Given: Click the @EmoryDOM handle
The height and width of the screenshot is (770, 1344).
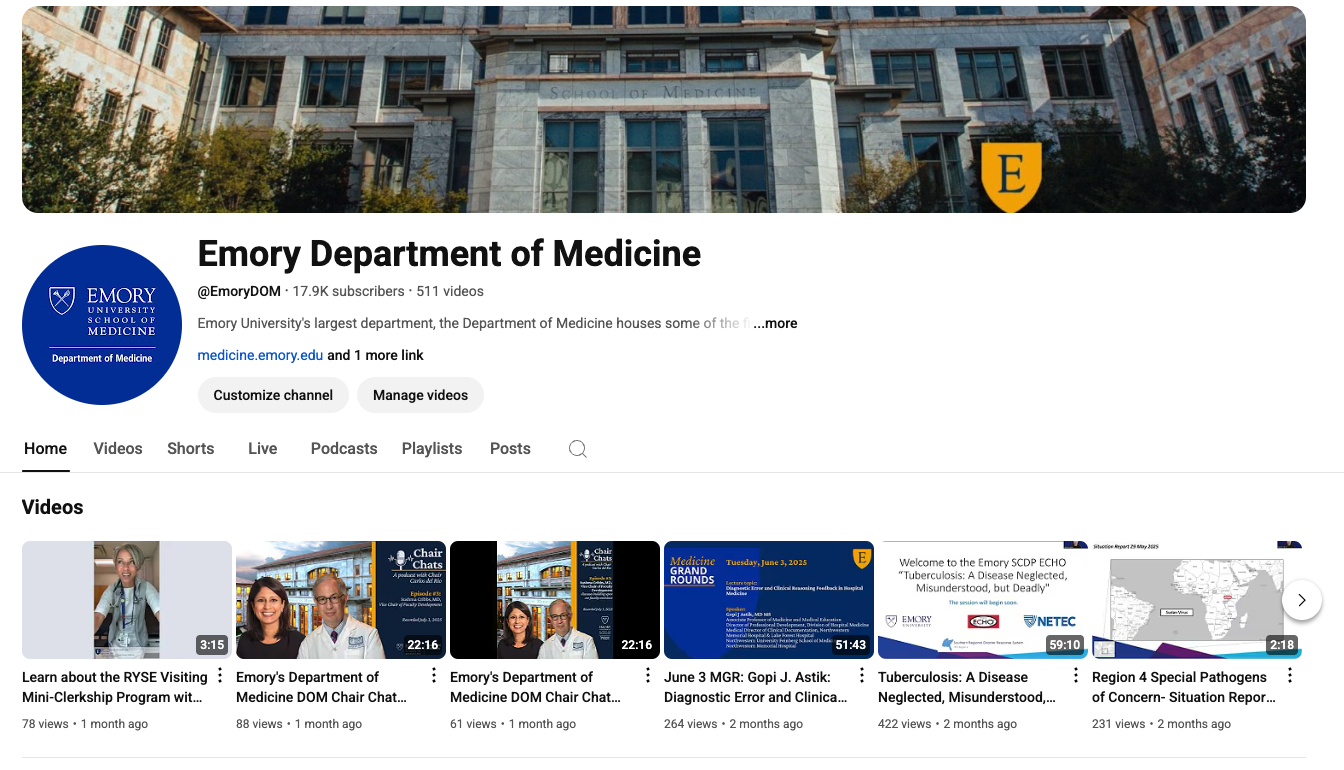Looking at the screenshot, I should tap(238, 291).
